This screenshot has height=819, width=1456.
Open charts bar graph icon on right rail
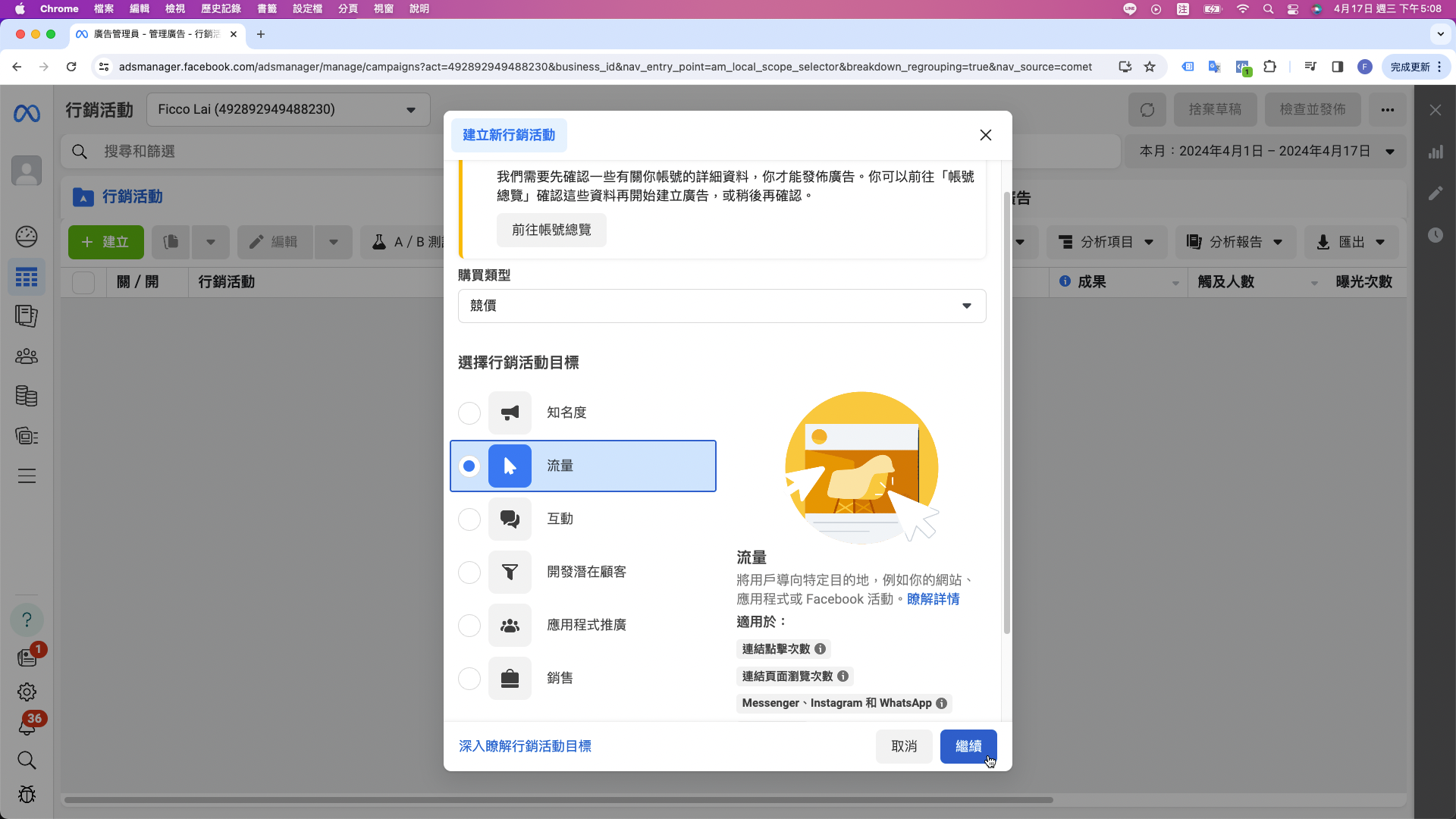1436,152
